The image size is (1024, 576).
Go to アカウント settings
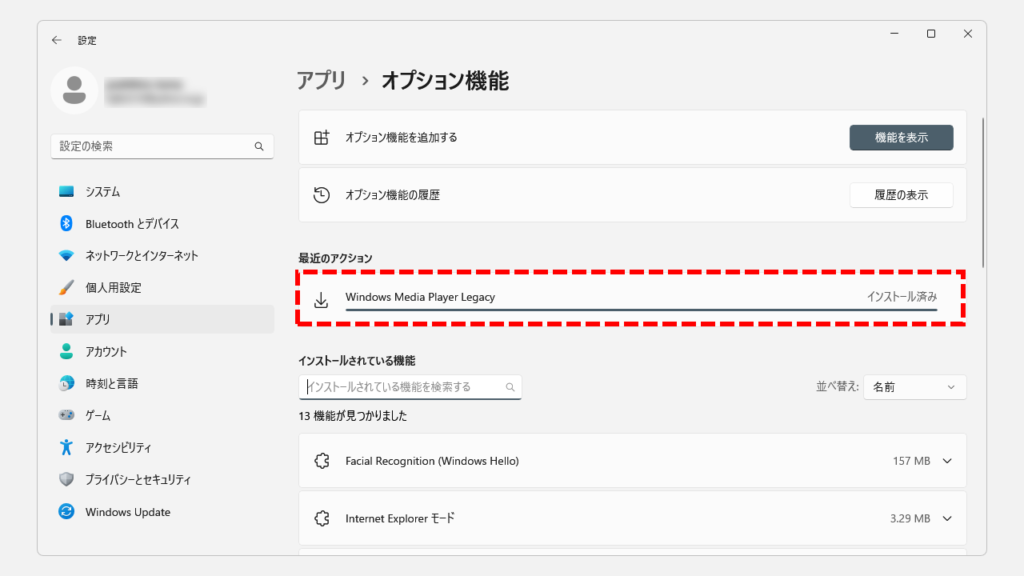coord(106,352)
